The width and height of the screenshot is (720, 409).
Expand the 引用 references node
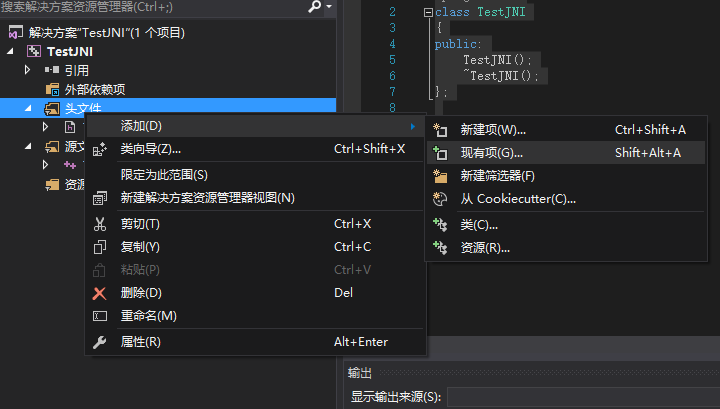[28, 70]
